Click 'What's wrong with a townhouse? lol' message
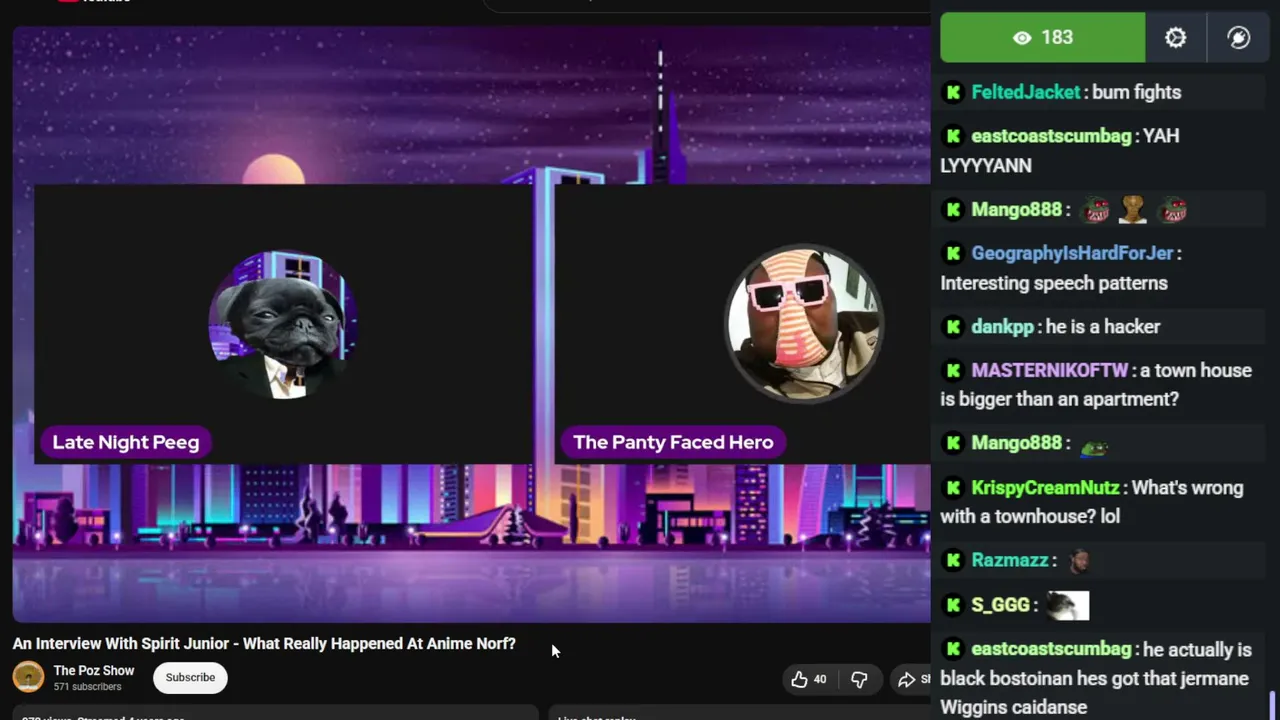This screenshot has width=1280, height=720. (x=1092, y=502)
